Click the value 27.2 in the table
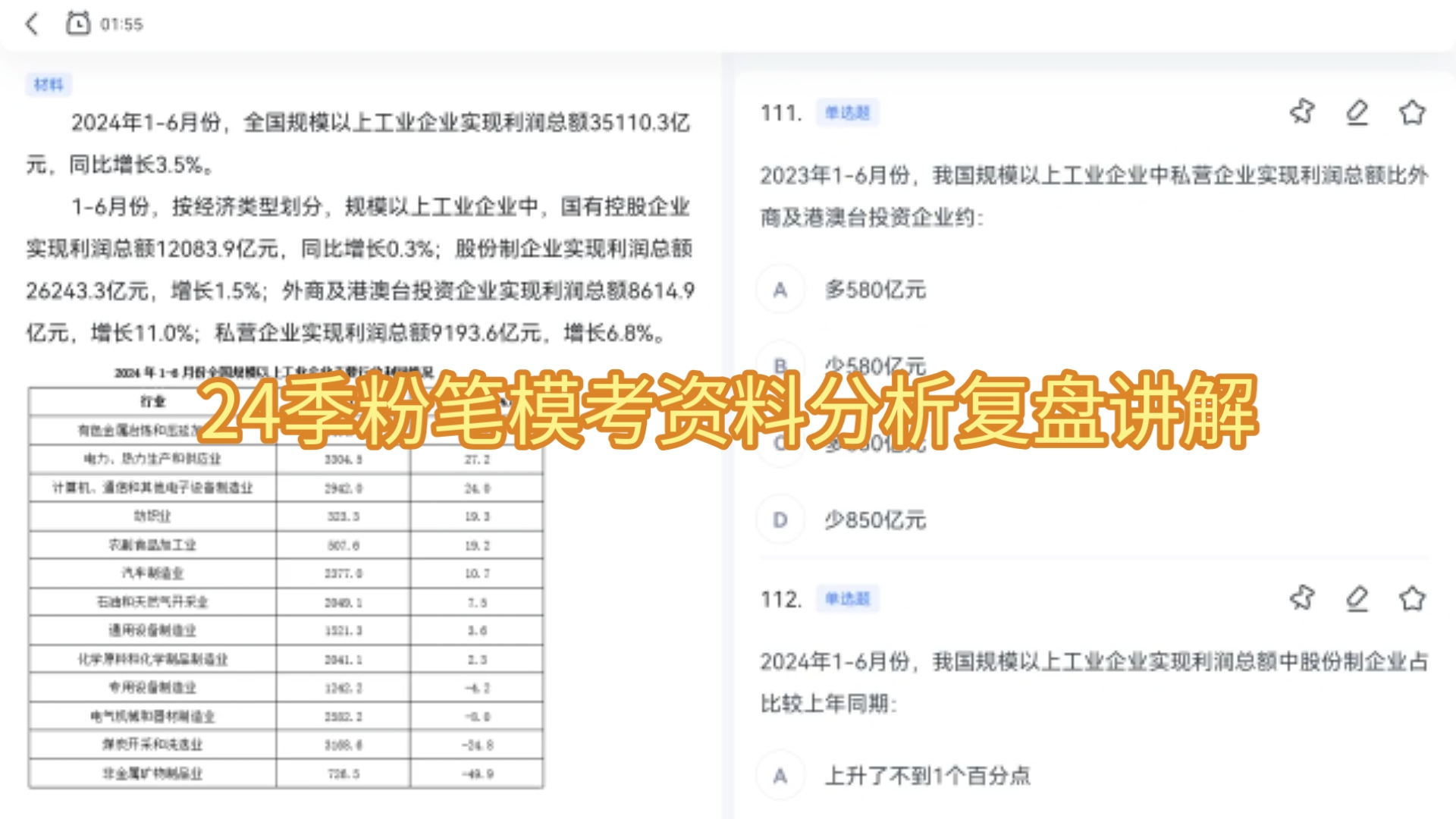This screenshot has width=1456, height=819. click(x=477, y=460)
